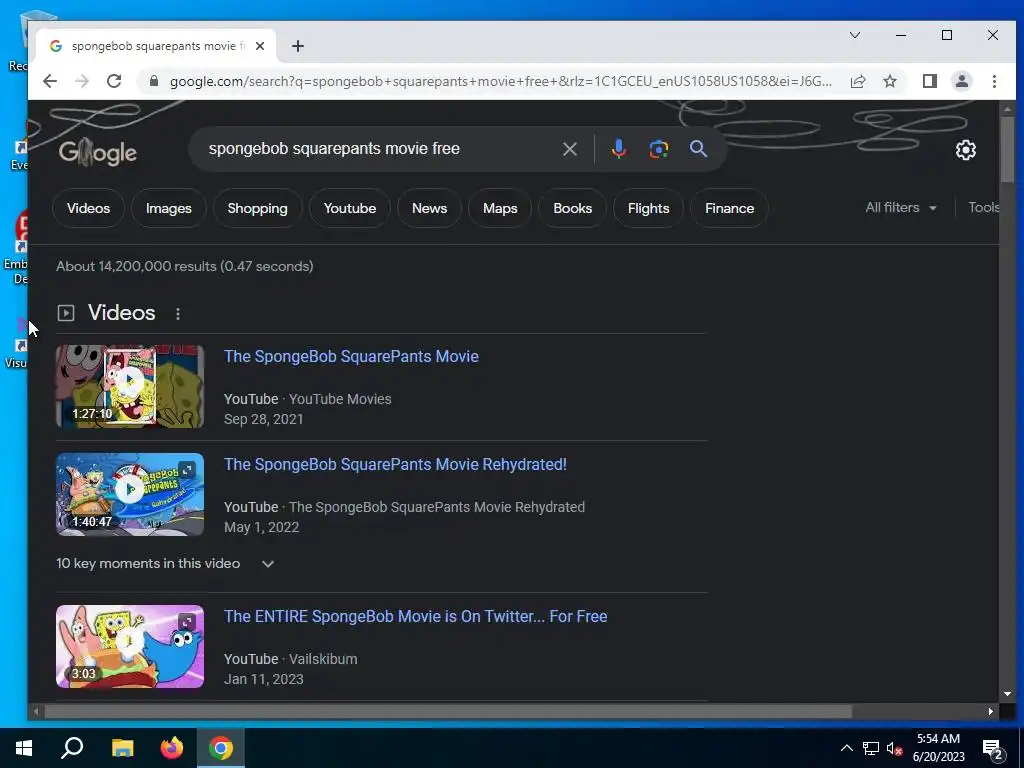Image resolution: width=1024 pixels, height=768 pixels.
Task: Click Chrome icon on the taskbar
Action: [x=221, y=748]
